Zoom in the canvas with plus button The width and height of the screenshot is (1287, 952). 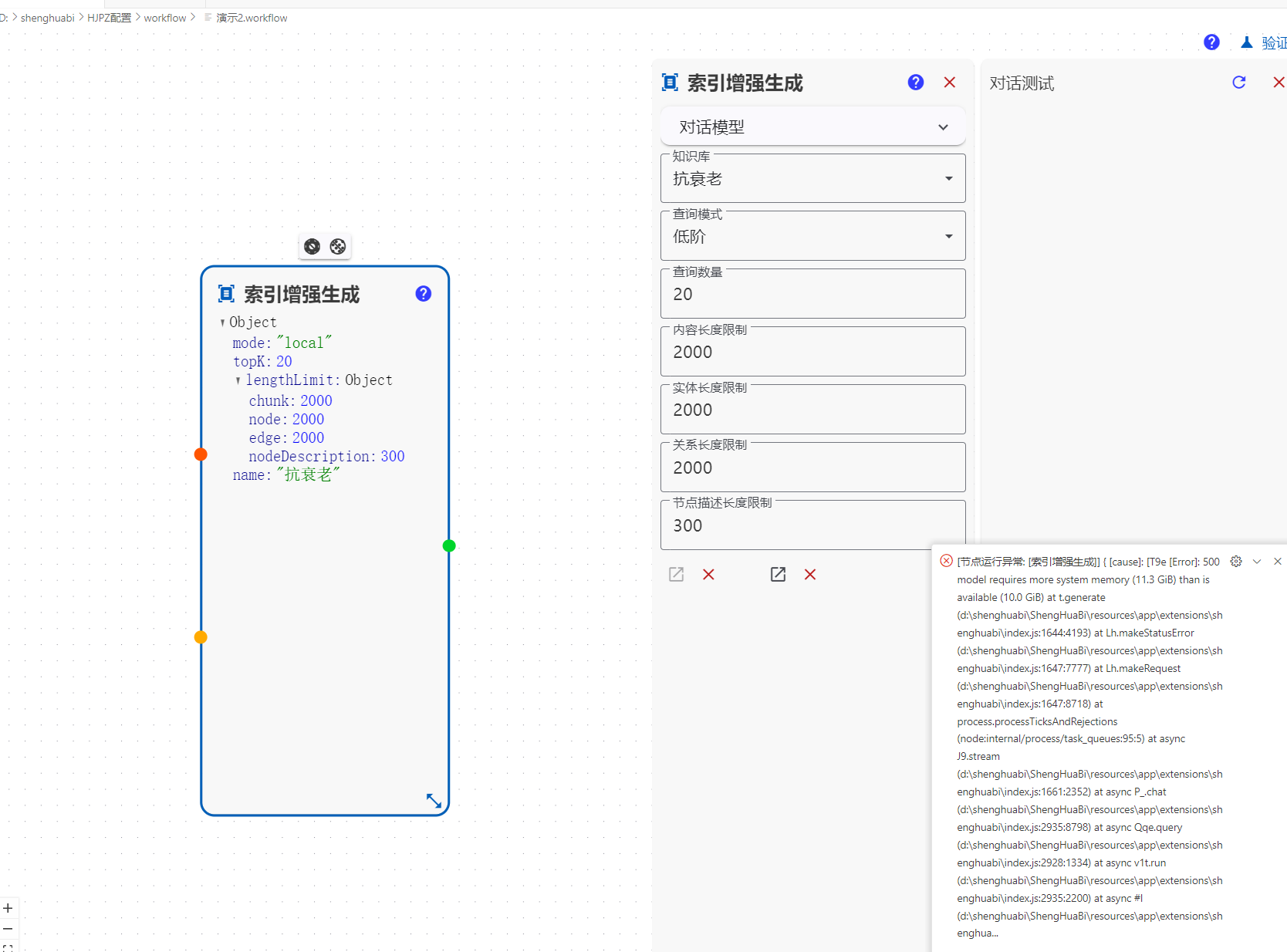pyautogui.click(x=8, y=908)
